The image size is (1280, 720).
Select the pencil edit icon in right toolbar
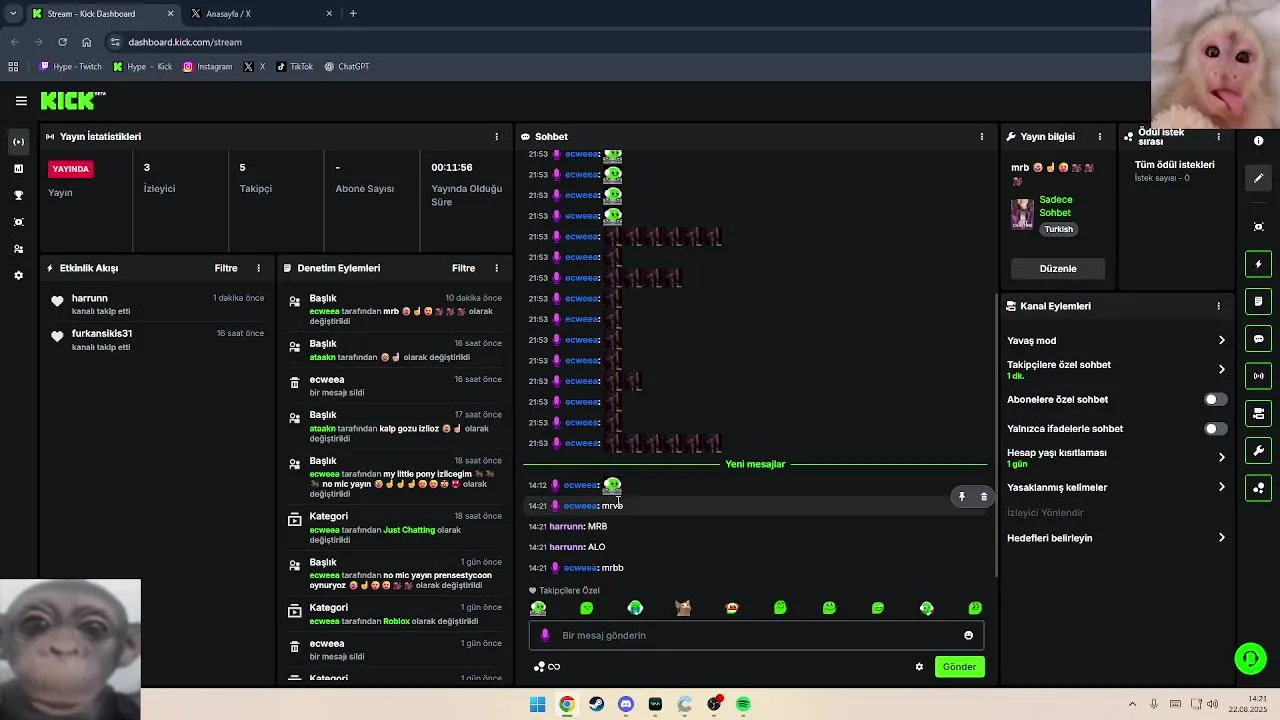1259,178
